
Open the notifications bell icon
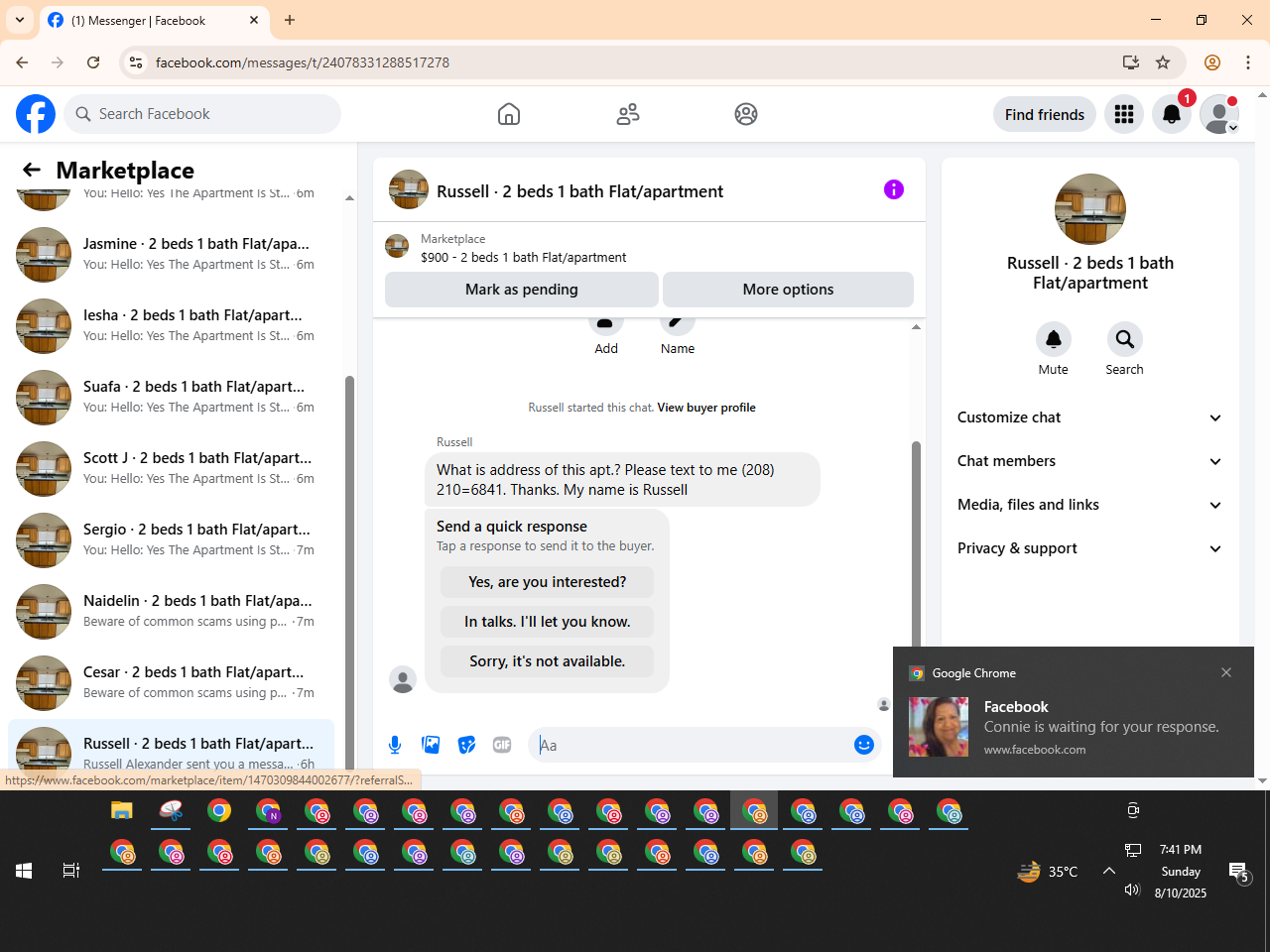[x=1172, y=114]
